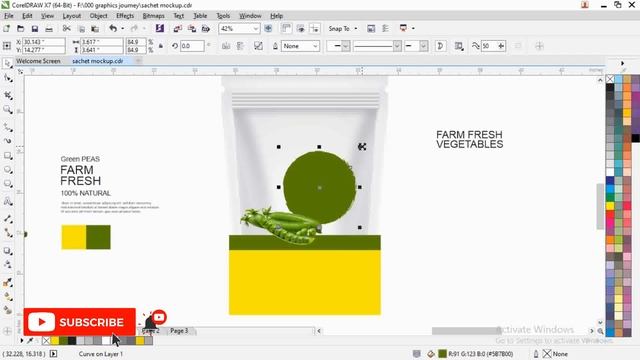Click the New document icon

7,29
